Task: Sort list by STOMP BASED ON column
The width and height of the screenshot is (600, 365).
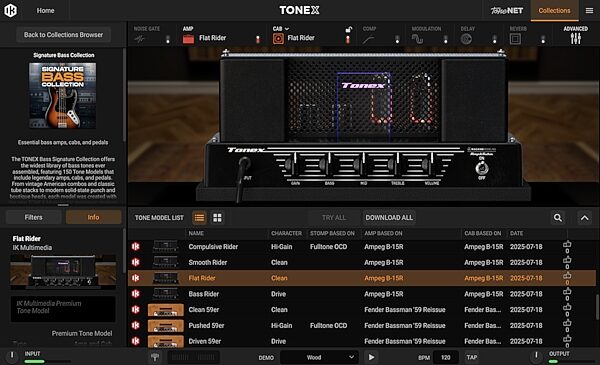Action: [332, 233]
